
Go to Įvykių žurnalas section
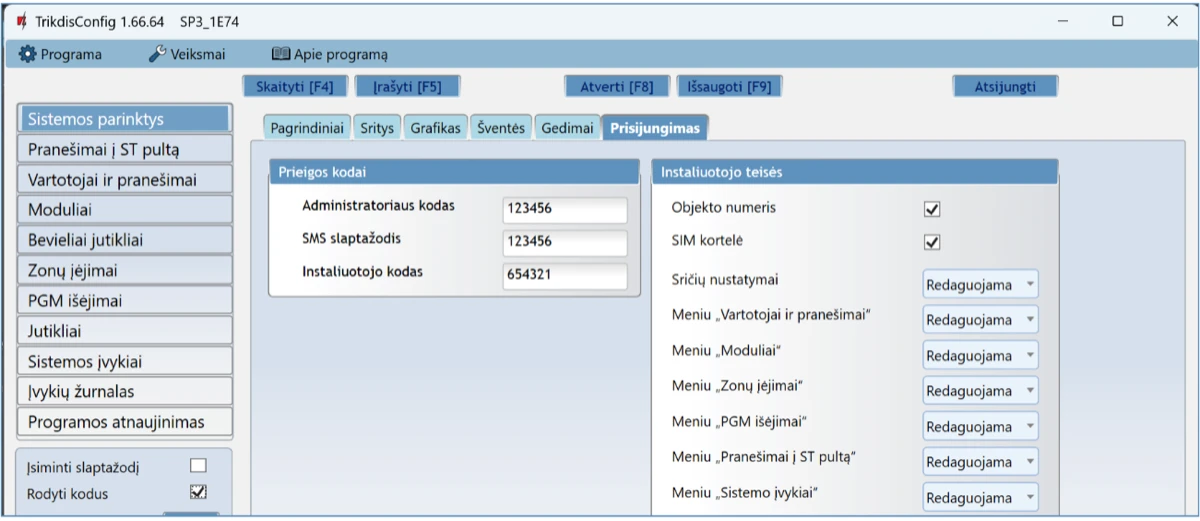[x=125, y=391]
